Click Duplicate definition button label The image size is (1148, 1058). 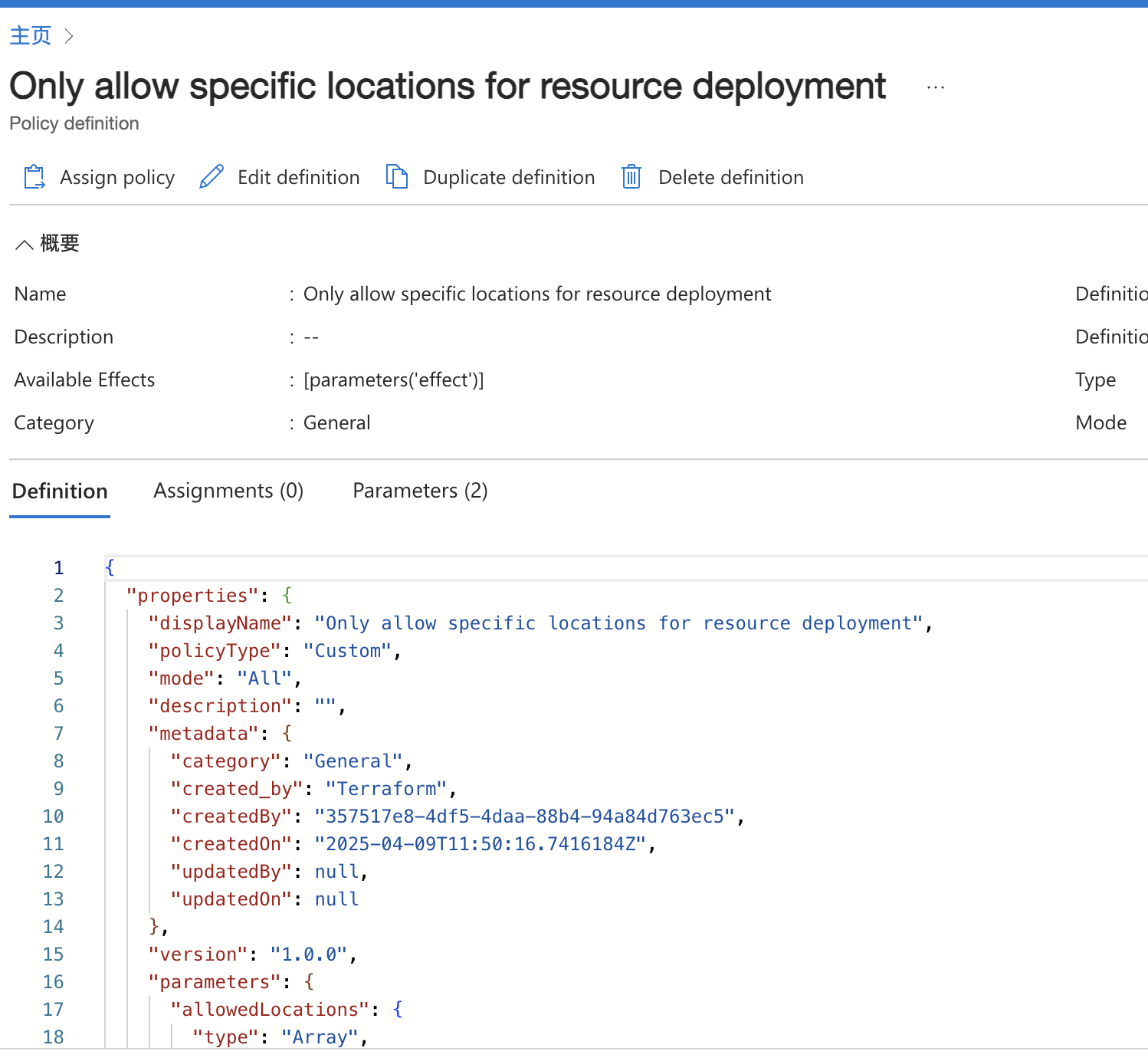[509, 177]
